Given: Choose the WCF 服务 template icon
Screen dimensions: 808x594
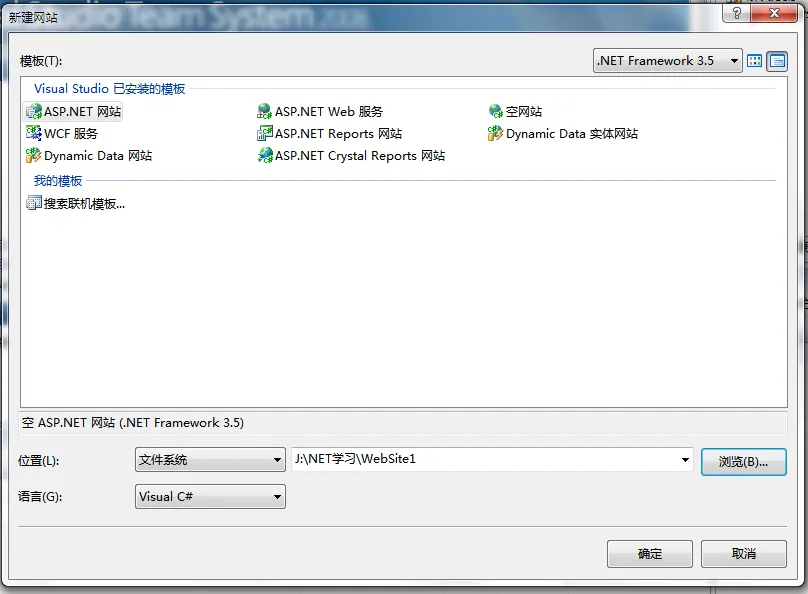Looking at the screenshot, I should 33,133.
